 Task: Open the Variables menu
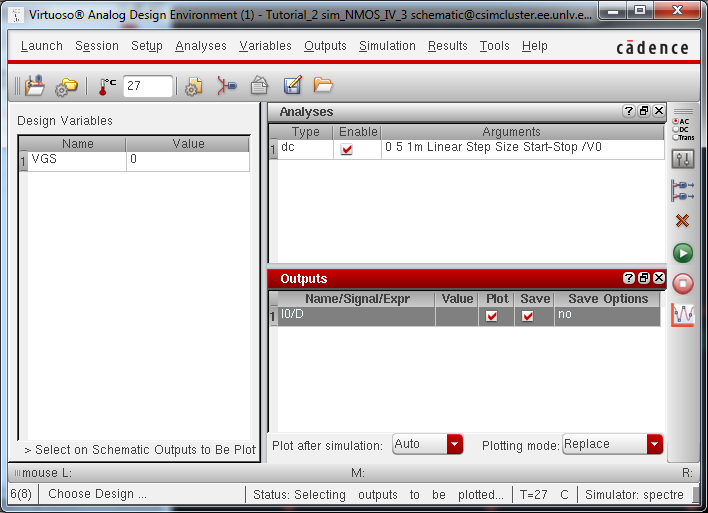tap(265, 46)
